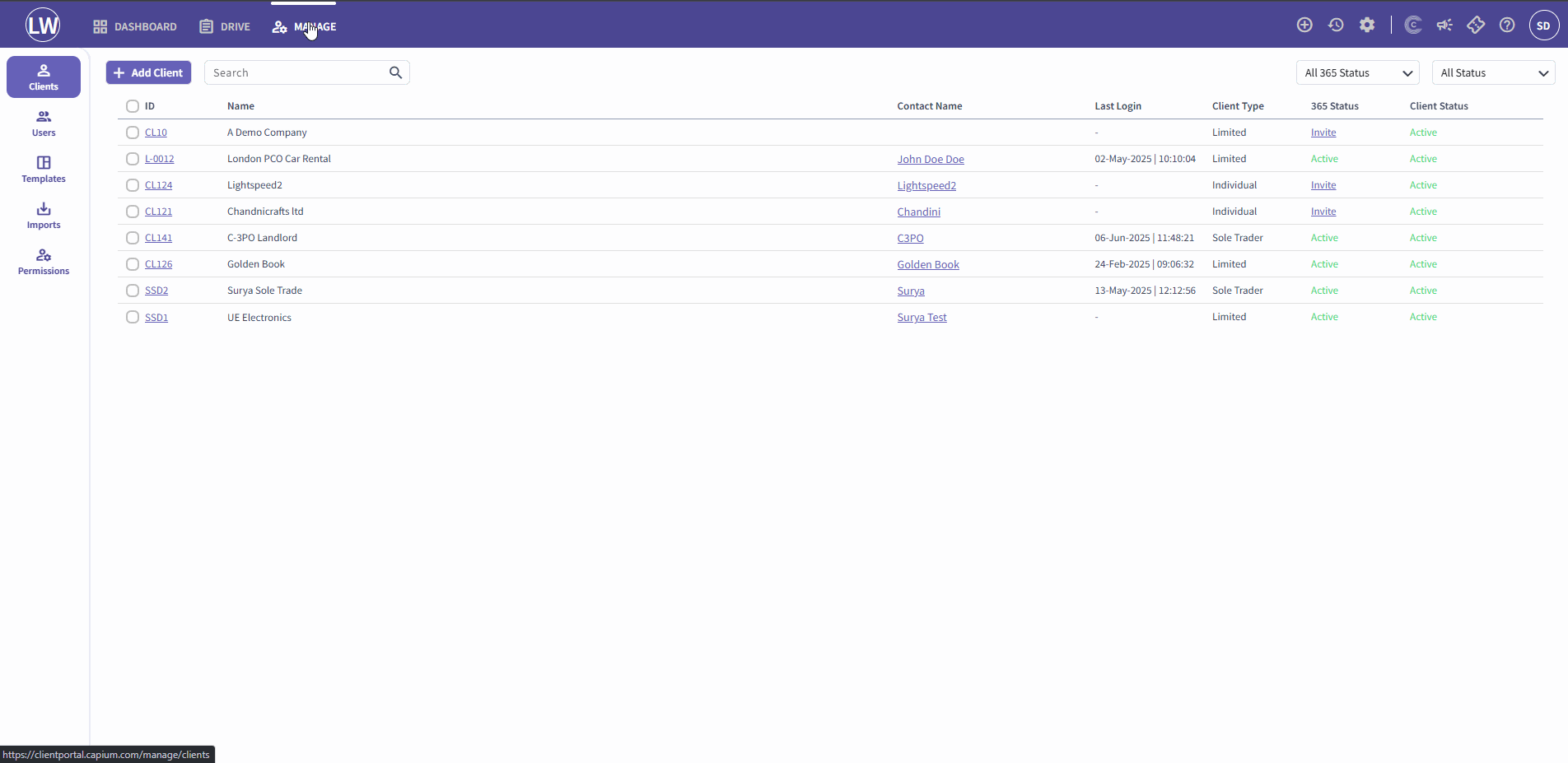The height and width of the screenshot is (763, 1568).
Task: Click UE Electronics name cell
Action: coord(259,318)
